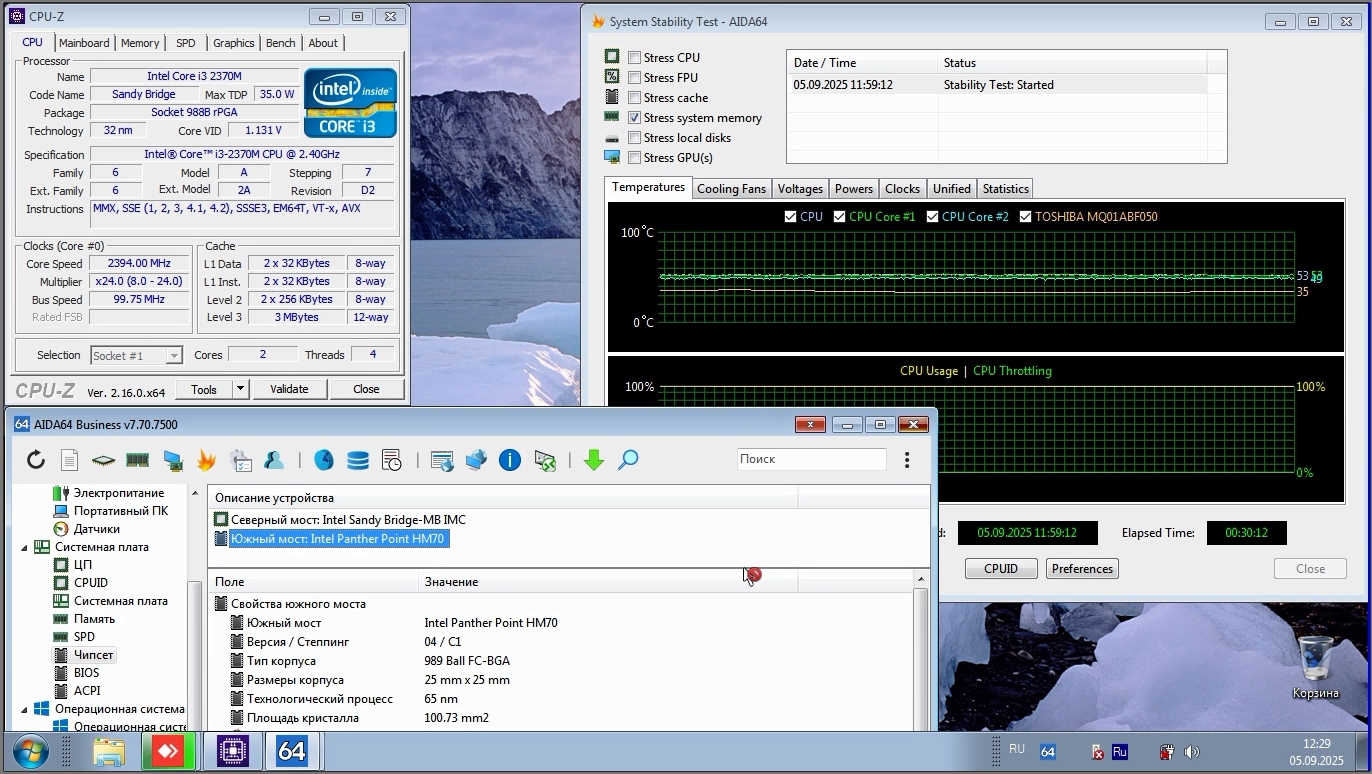Collapse the Системная плата tree node
This screenshot has width=1372, height=774.
tap(25, 548)
